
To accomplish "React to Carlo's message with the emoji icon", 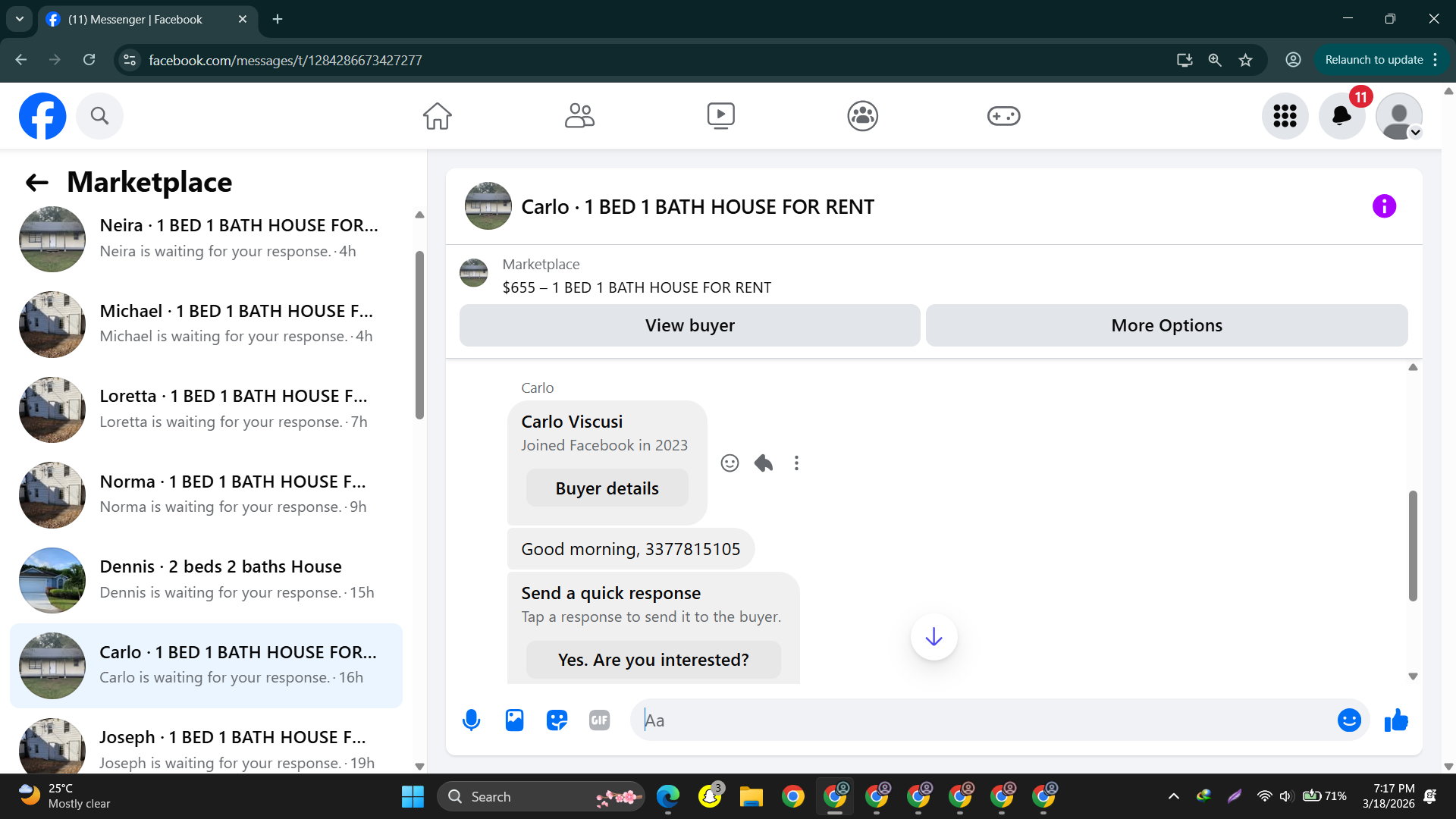I will (730, 463).
